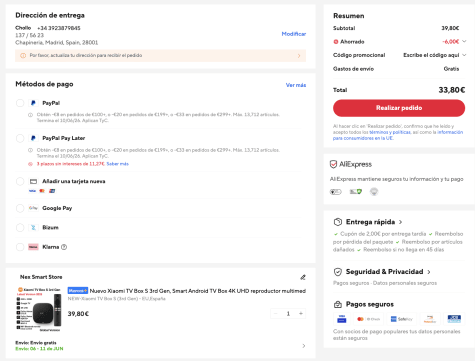This screenshot has width=475, height=361.
Task: Click the Seguridad & Privacidad shield icon
Action: [x=338, y=272]
